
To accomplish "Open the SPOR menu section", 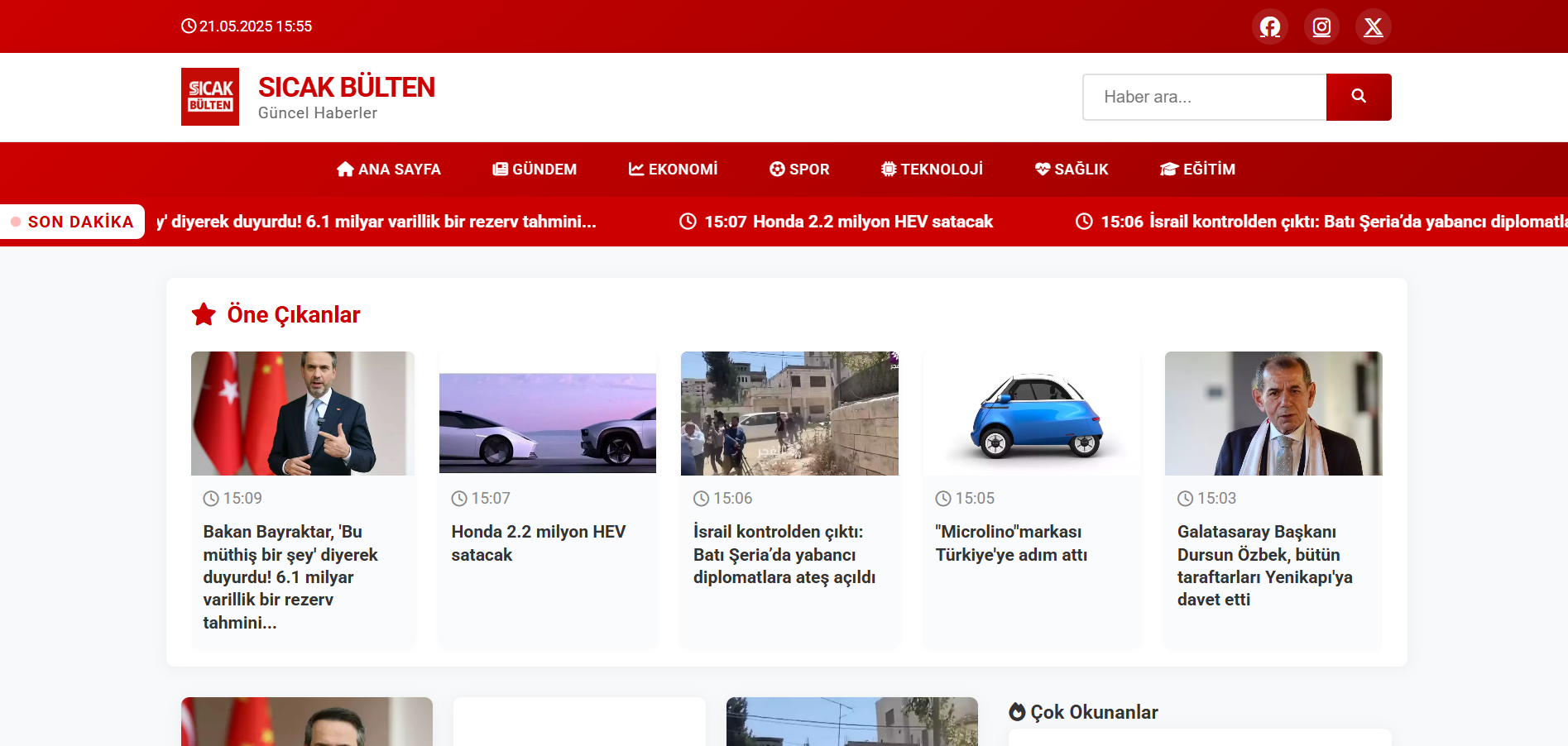I will [x=799, y=169].
